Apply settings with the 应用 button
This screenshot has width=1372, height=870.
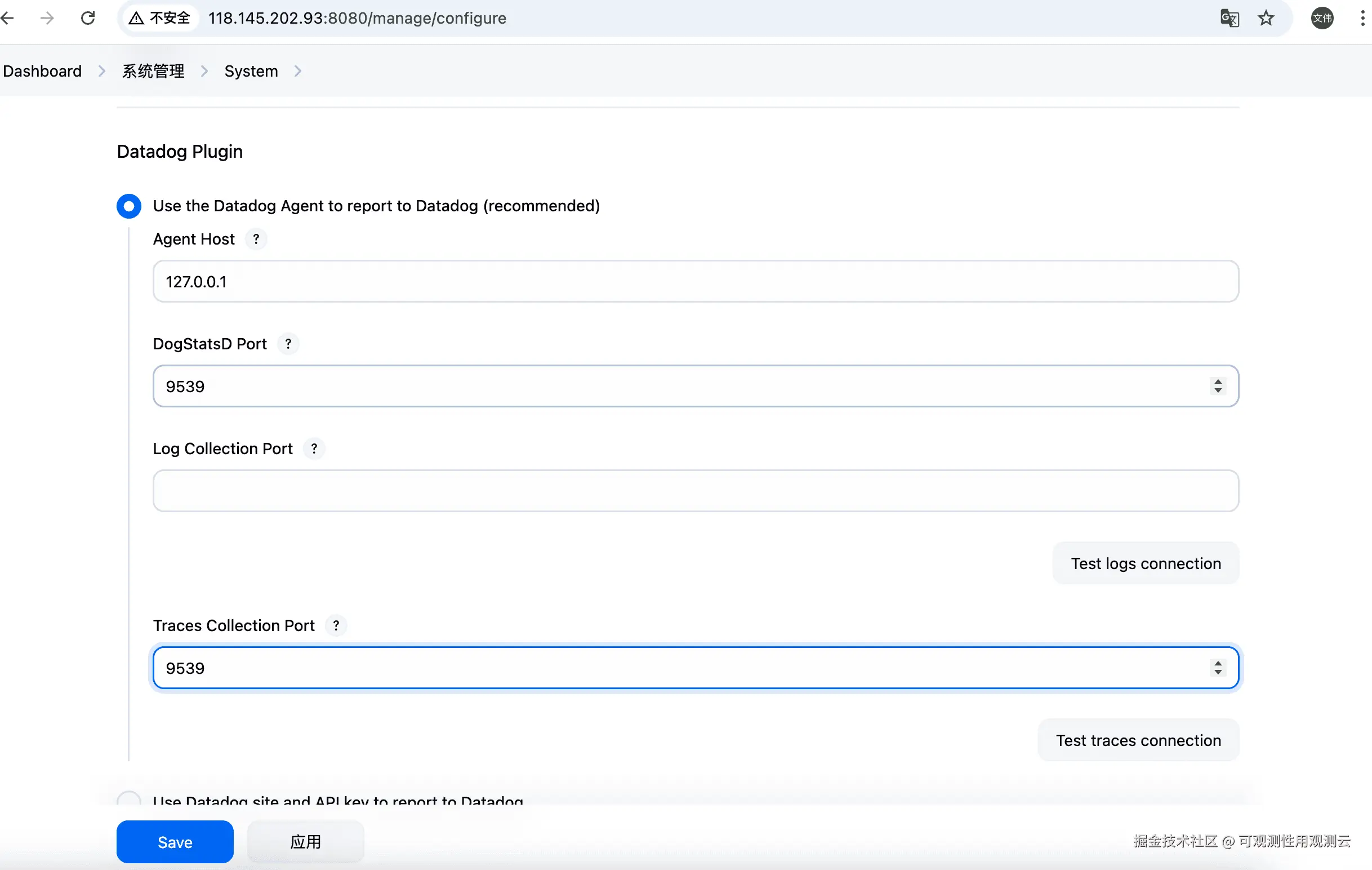coord(305,841)
